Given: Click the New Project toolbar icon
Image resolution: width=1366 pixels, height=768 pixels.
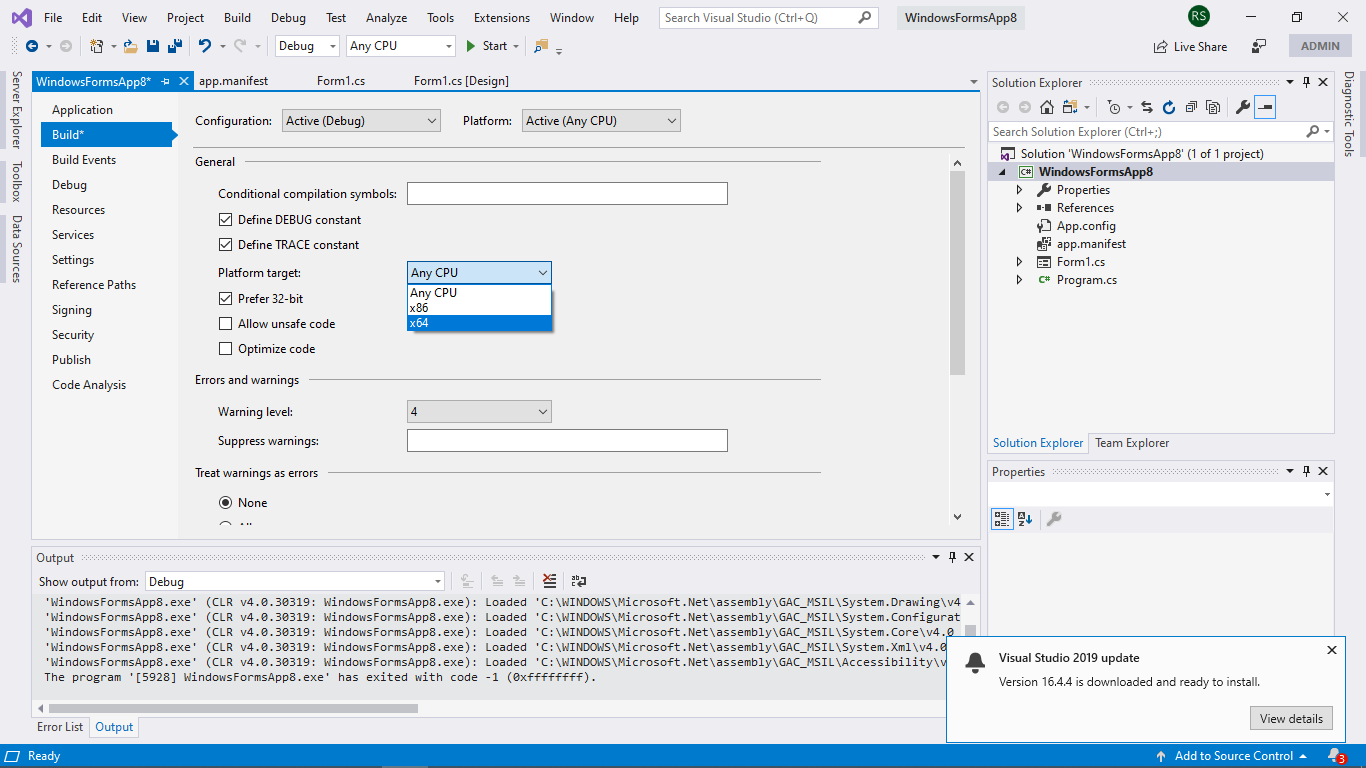Looking at the screenshot, I should coord(97,46).
